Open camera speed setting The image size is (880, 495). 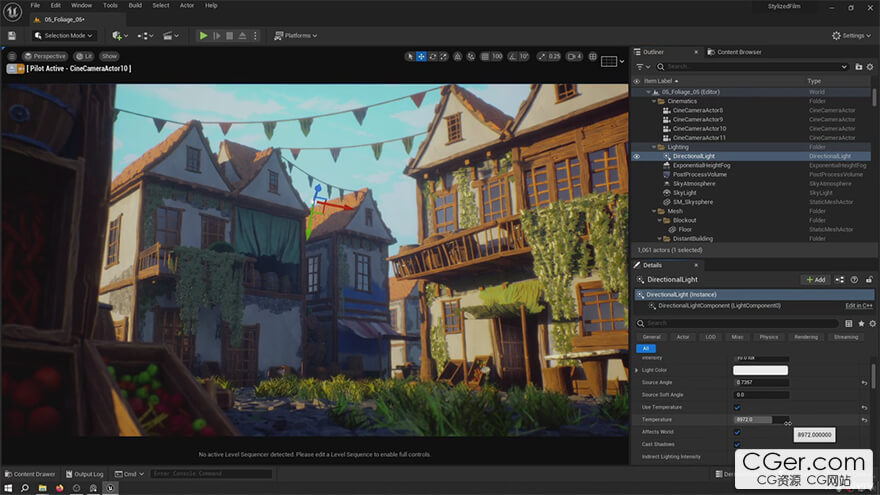(574, 56)
